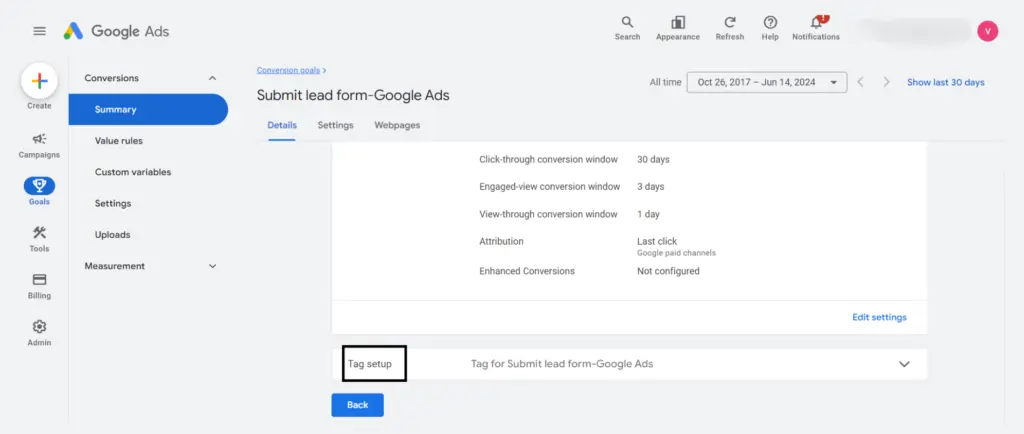
Task: Open the date range dropdown
Action: click(767, 82)
